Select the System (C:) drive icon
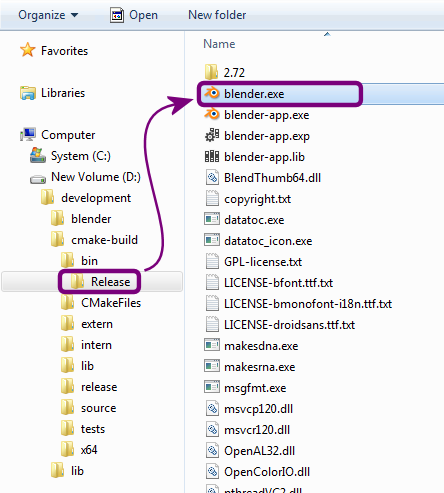 point(38,156)
